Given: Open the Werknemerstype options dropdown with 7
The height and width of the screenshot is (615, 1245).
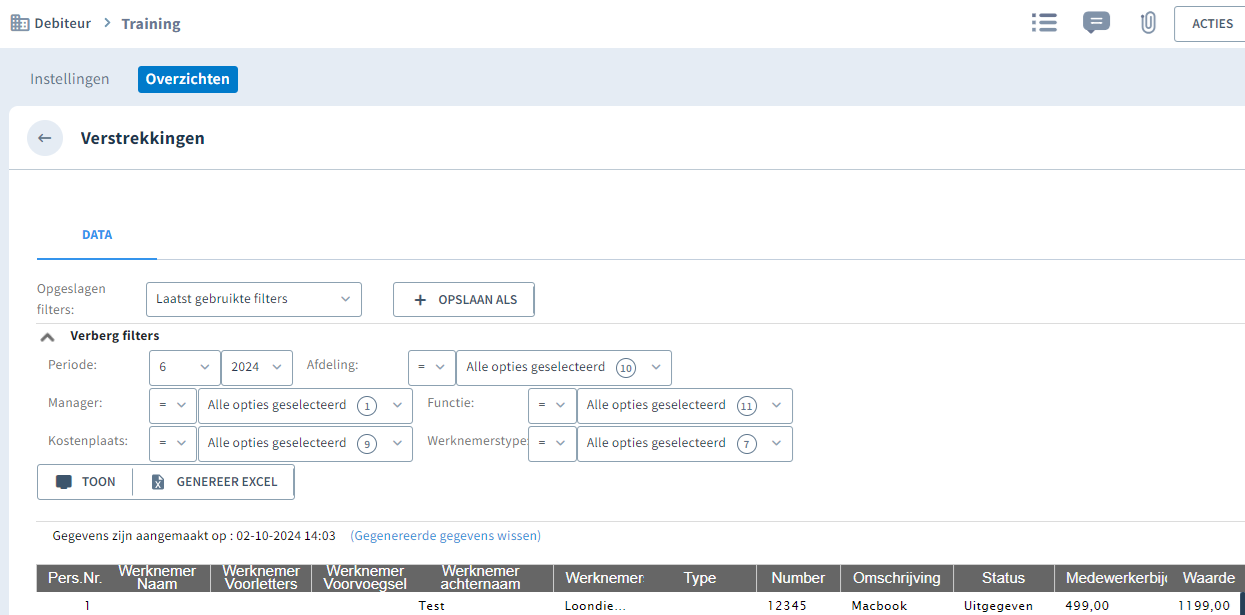Looking at the screenshot, I should 685,443.
